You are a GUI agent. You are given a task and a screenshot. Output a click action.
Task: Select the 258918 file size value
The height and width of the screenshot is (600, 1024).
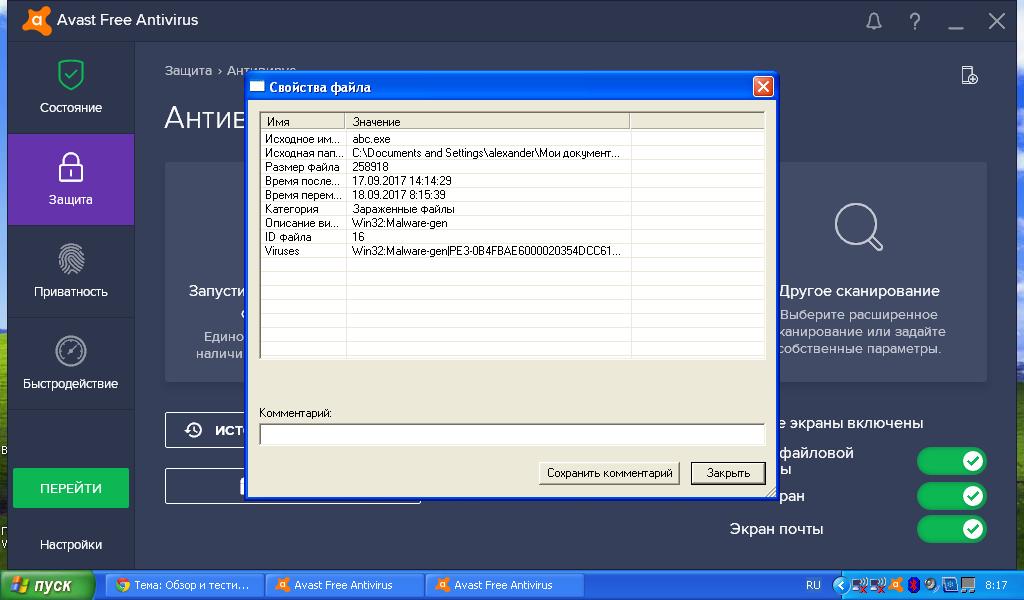point(370,167)
